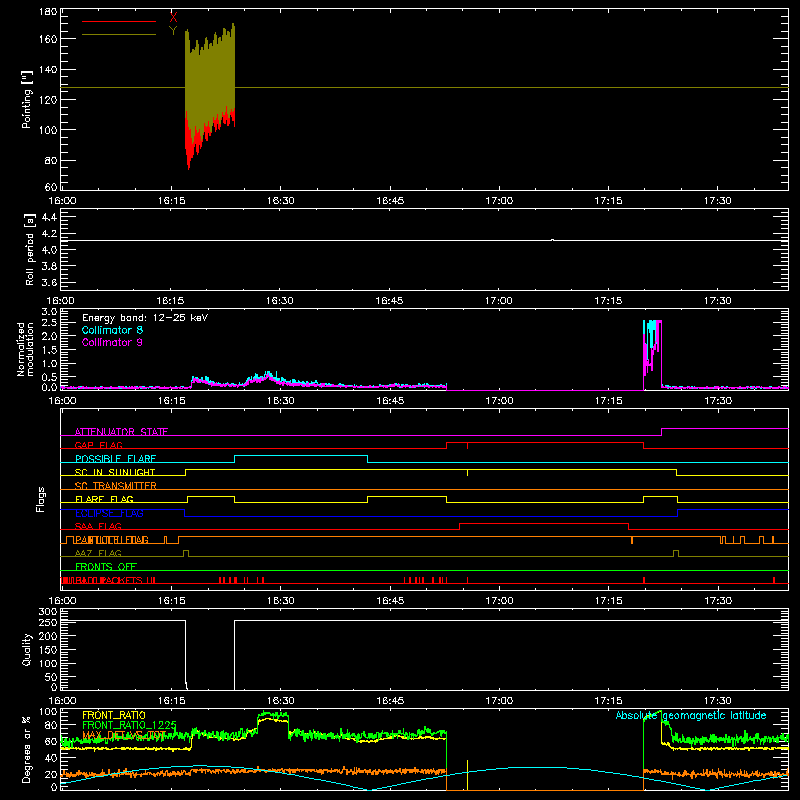Click the modulation spike near 17:20
The width and height of the screenshot is (800, 800).
point(652,355)
